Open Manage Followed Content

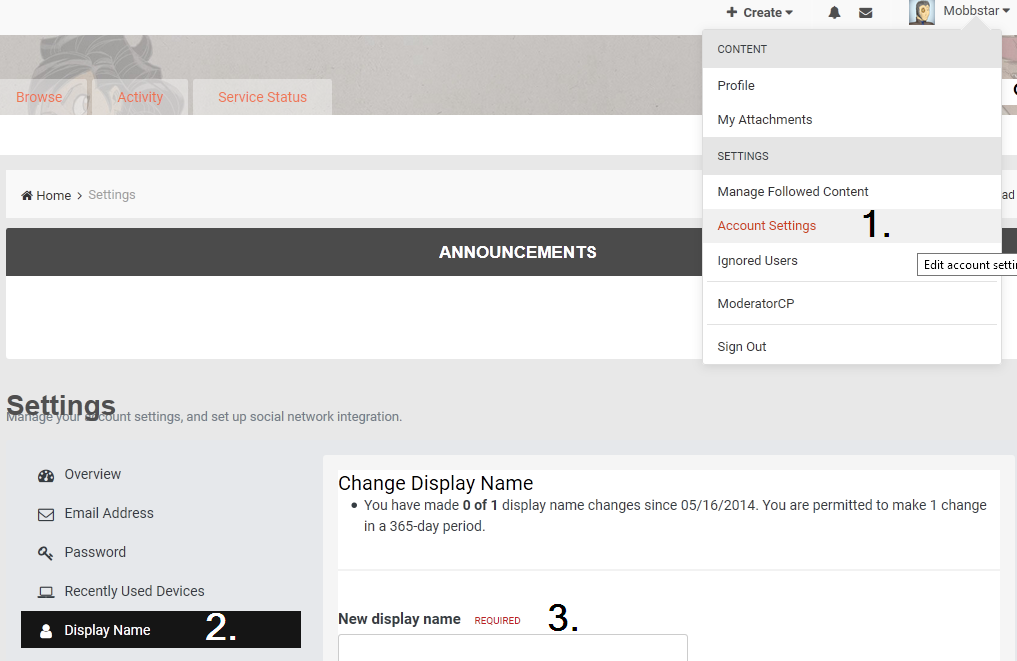(x=792, y=192)
